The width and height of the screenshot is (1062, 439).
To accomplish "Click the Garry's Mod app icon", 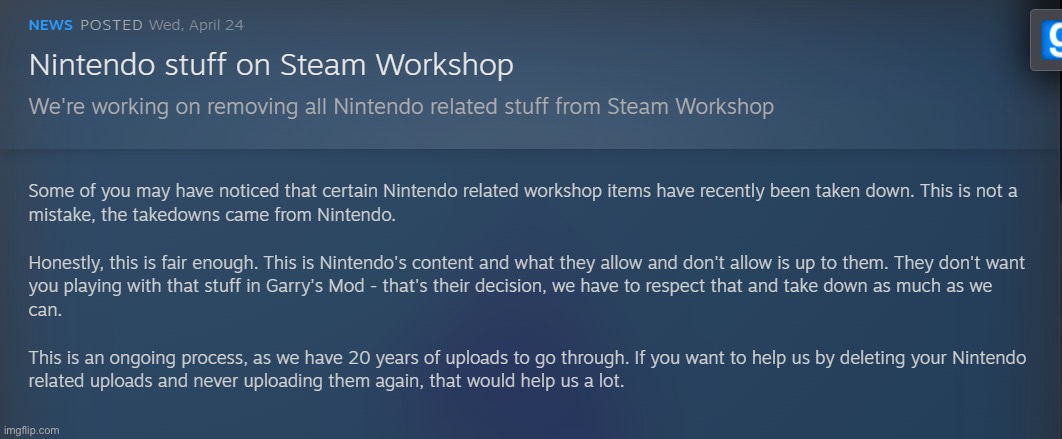I will tap(1047, 41).
